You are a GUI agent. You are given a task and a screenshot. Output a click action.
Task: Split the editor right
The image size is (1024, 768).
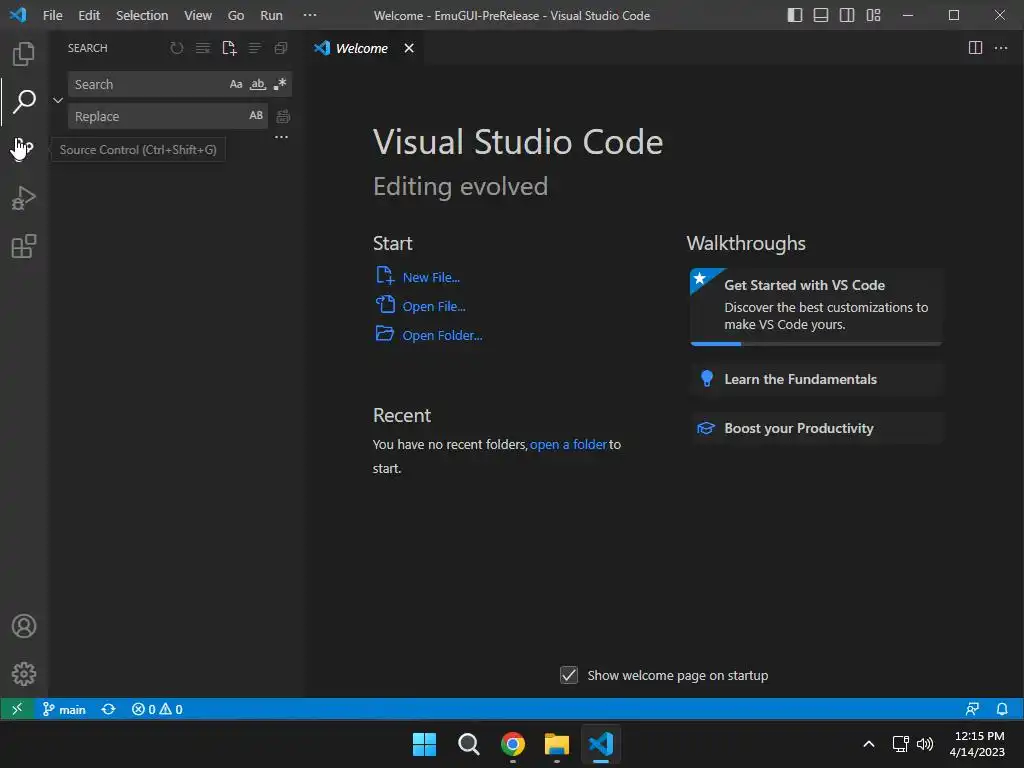(975, 48)
